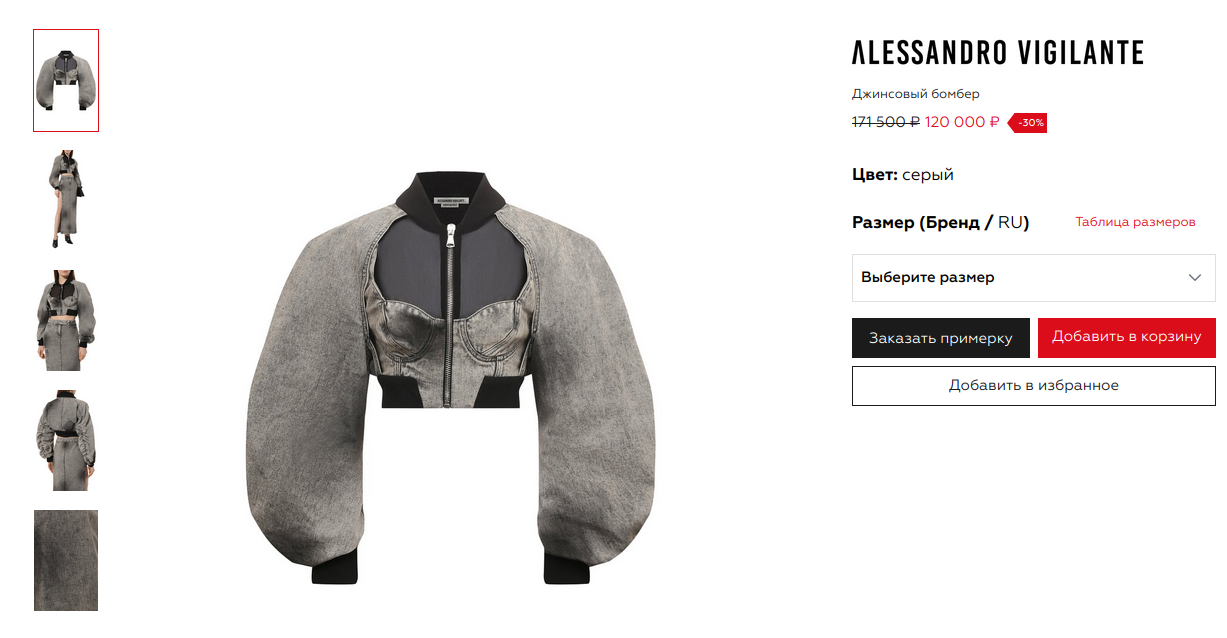
Task: Show the denim fabric close-up thumbnail
Action: click(66, 560)
